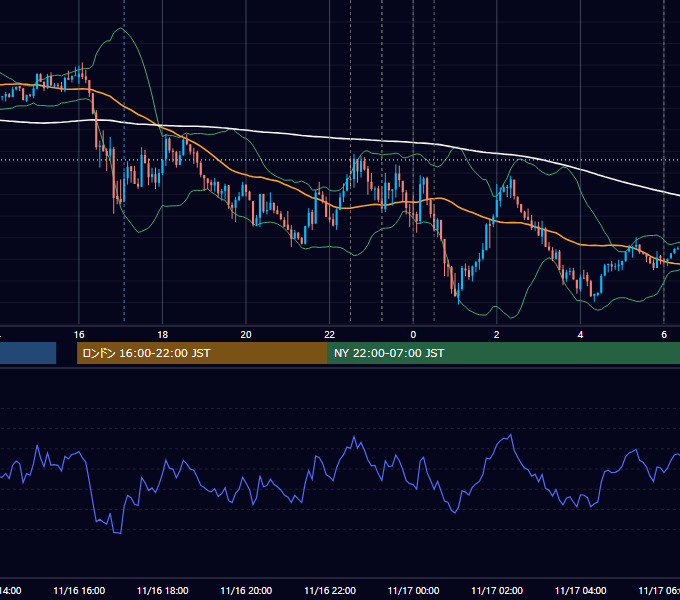The image size is (680, 600).
Task: Click the 0 hour label on the upper axis
Action: (413, 335)
